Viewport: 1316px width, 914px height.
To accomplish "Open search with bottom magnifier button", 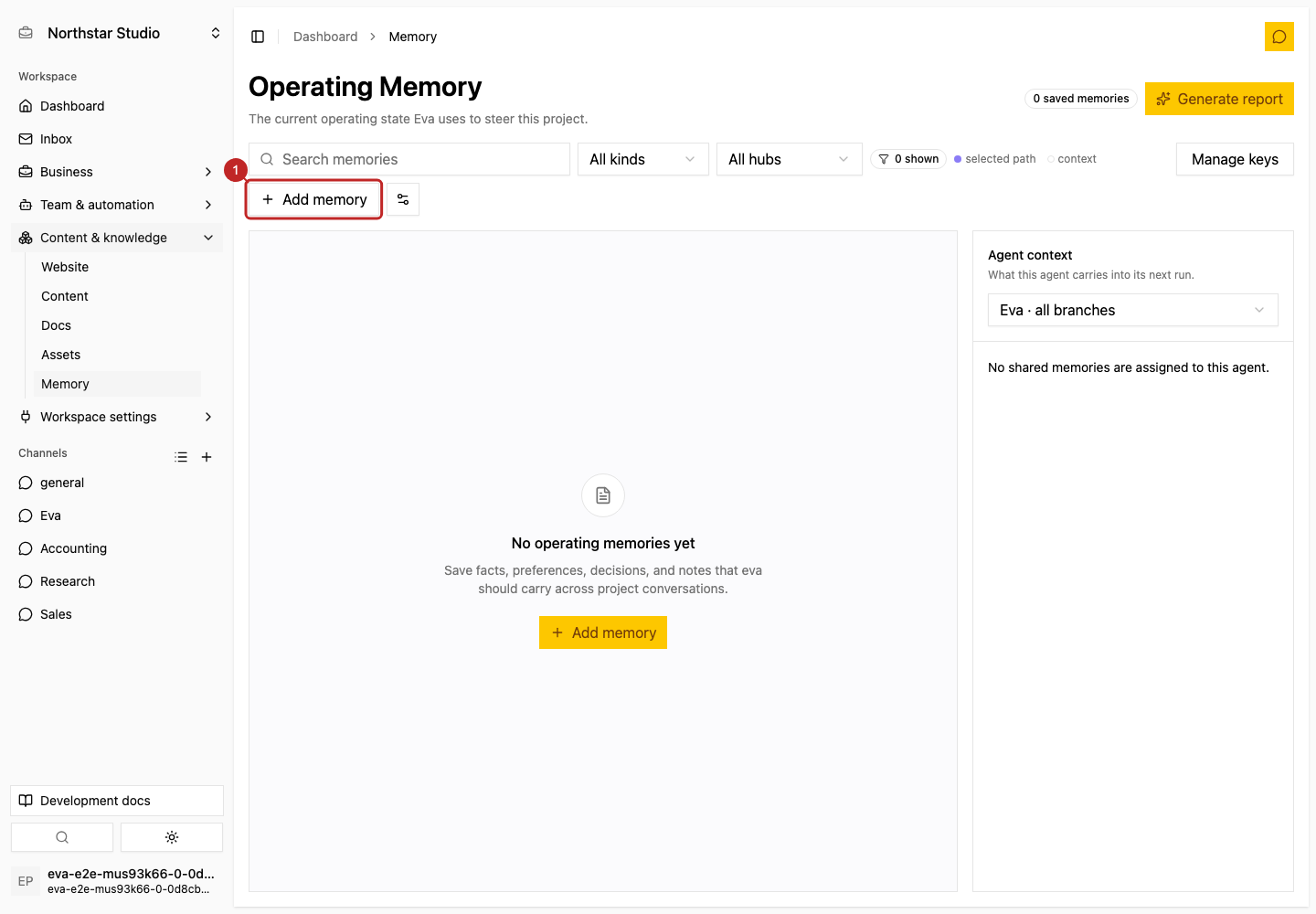I will pyautogui.click(x=62, y=837).
